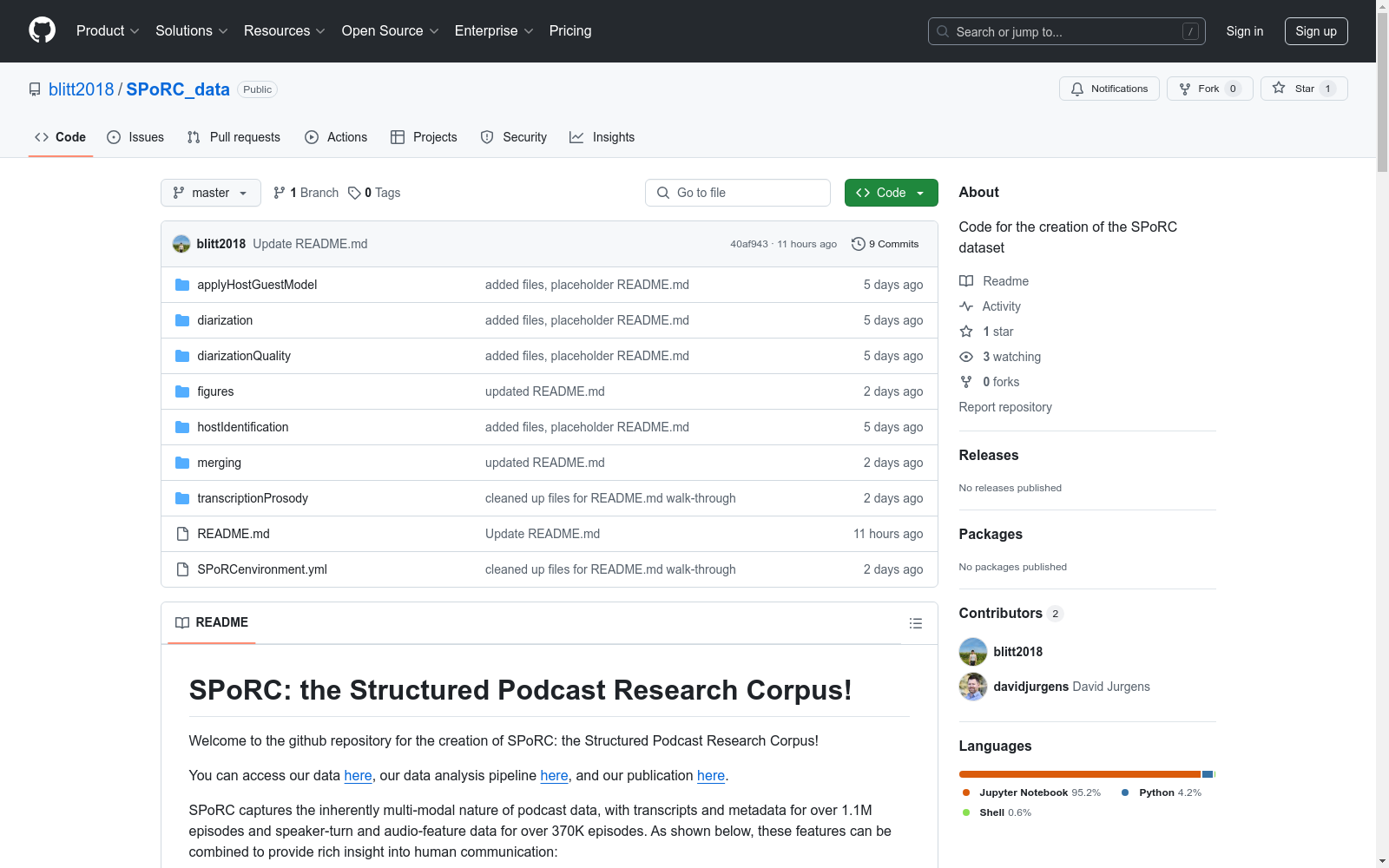Click the Go to file search field
This screenshot has width=1389, height=868.
click(x=738, y=193)
